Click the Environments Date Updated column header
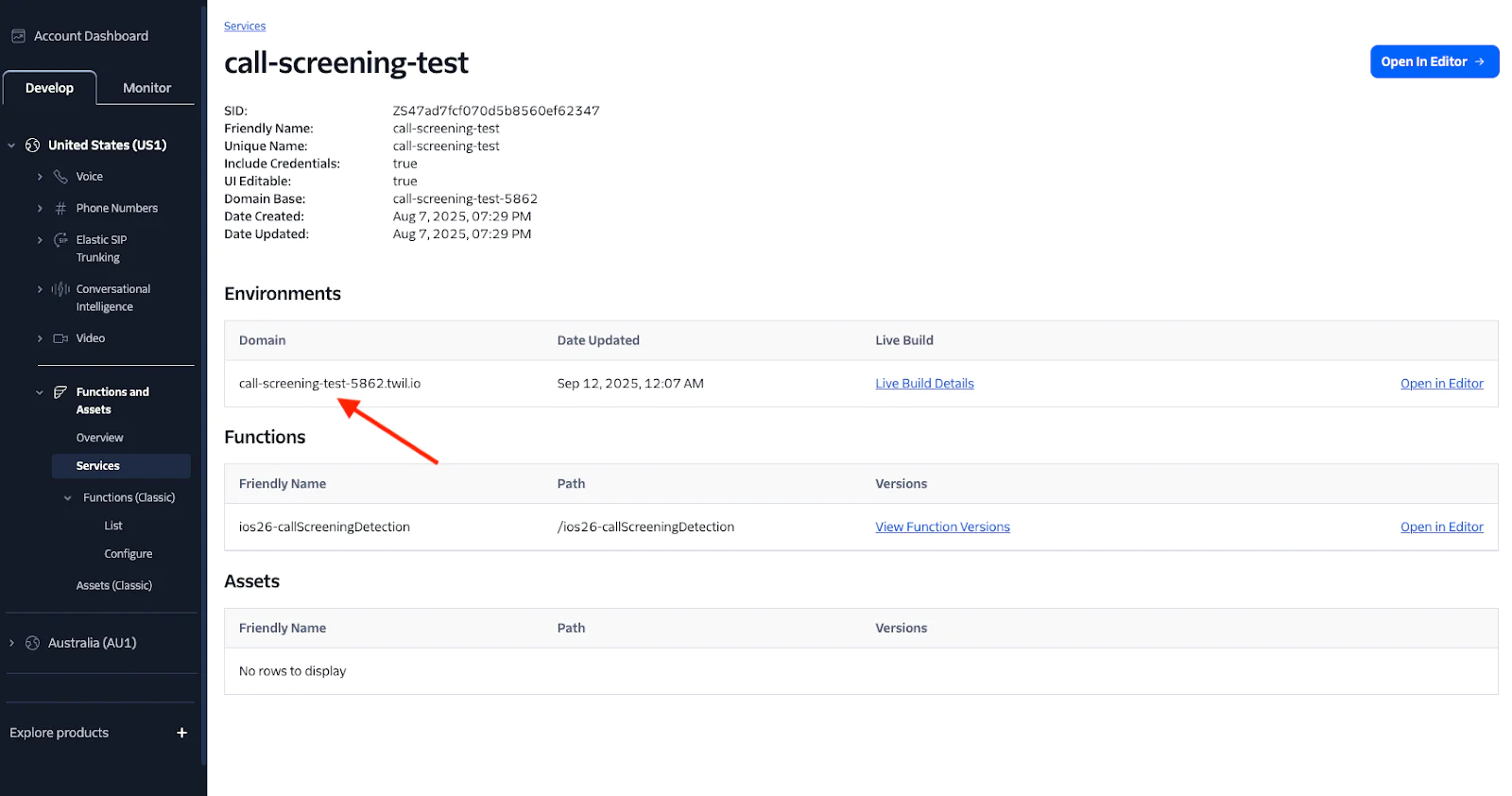 point(598,340)
